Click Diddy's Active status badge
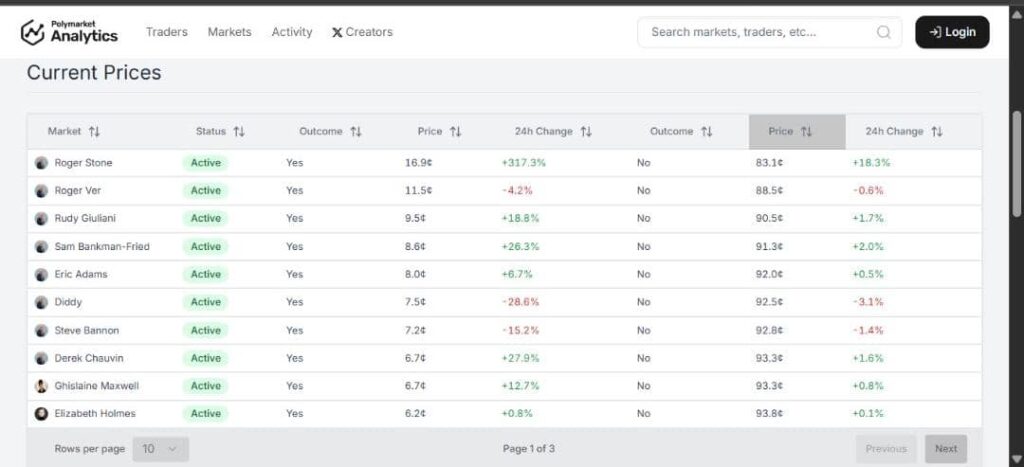Screen dimensions: 1024x467 coord(206,302)
